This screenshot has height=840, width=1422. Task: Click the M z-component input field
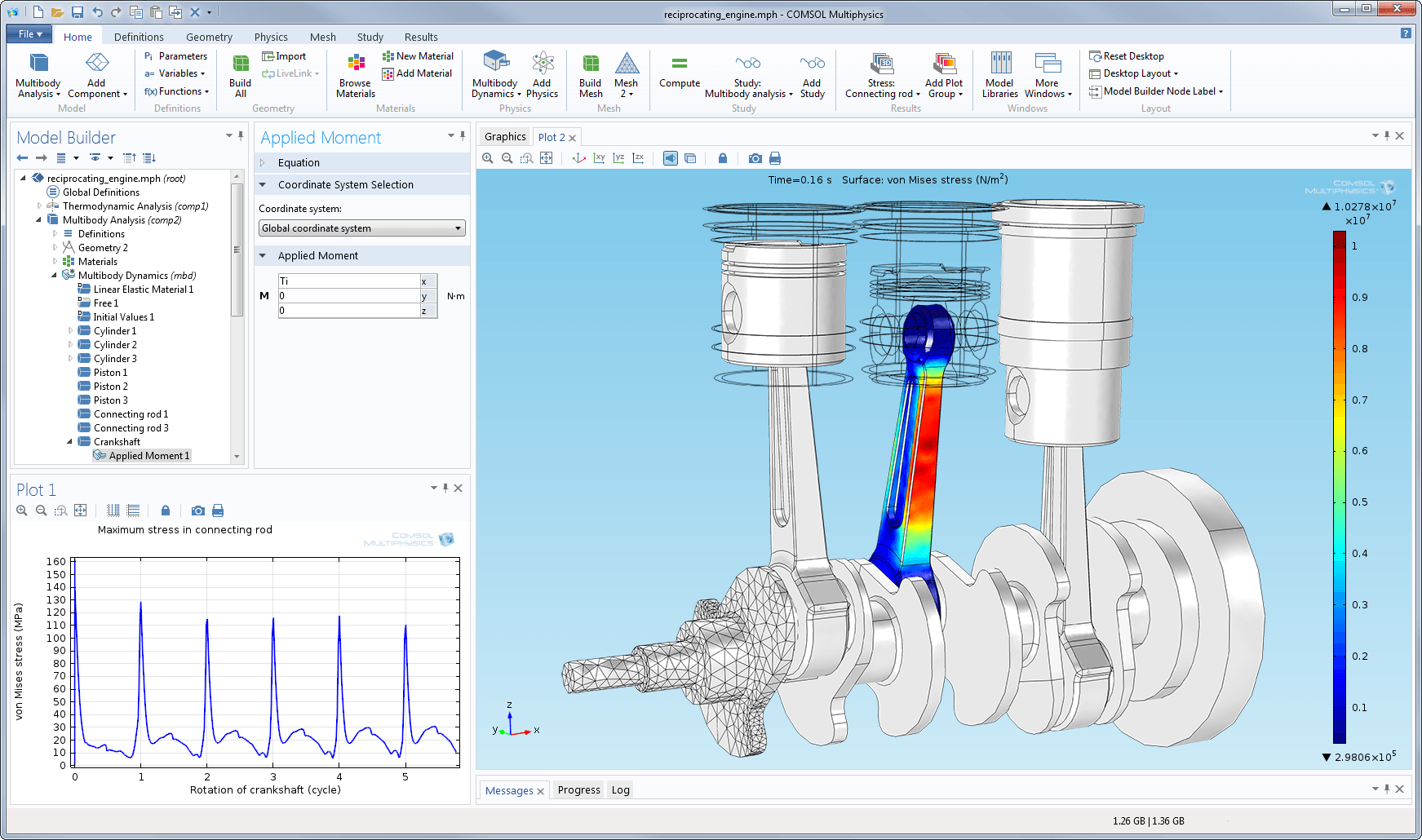click(x=349, y=311)
